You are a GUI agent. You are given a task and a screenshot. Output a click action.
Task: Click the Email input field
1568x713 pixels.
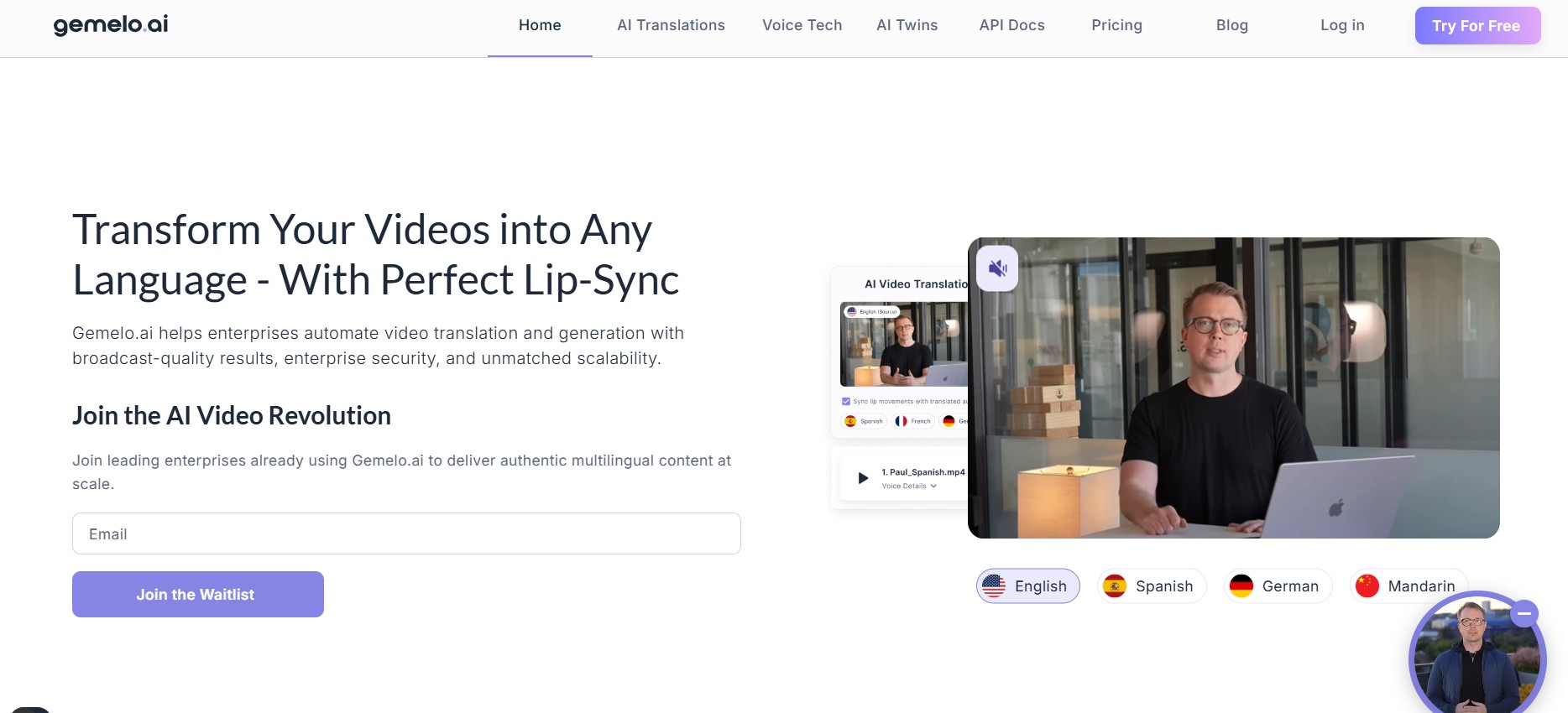[x=406, y=533]
